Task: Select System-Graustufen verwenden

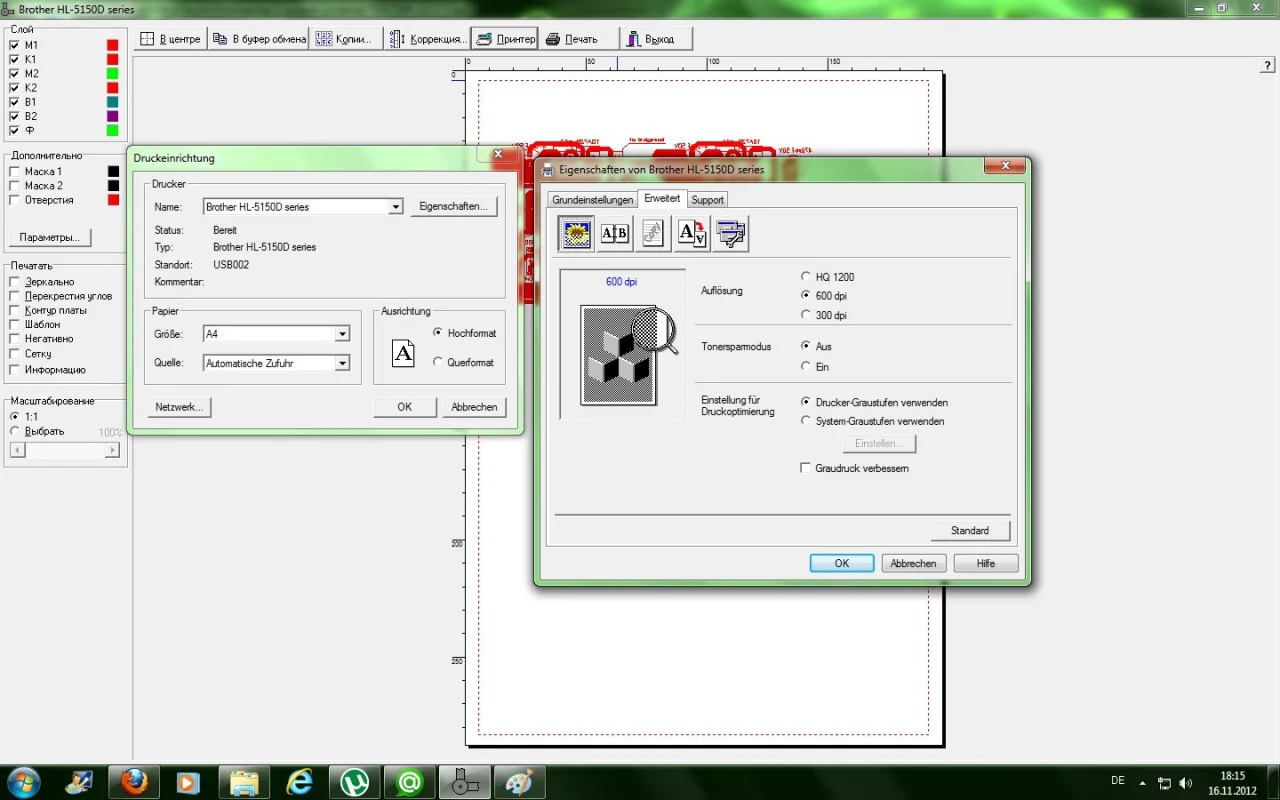Action: tap(806, 421)
